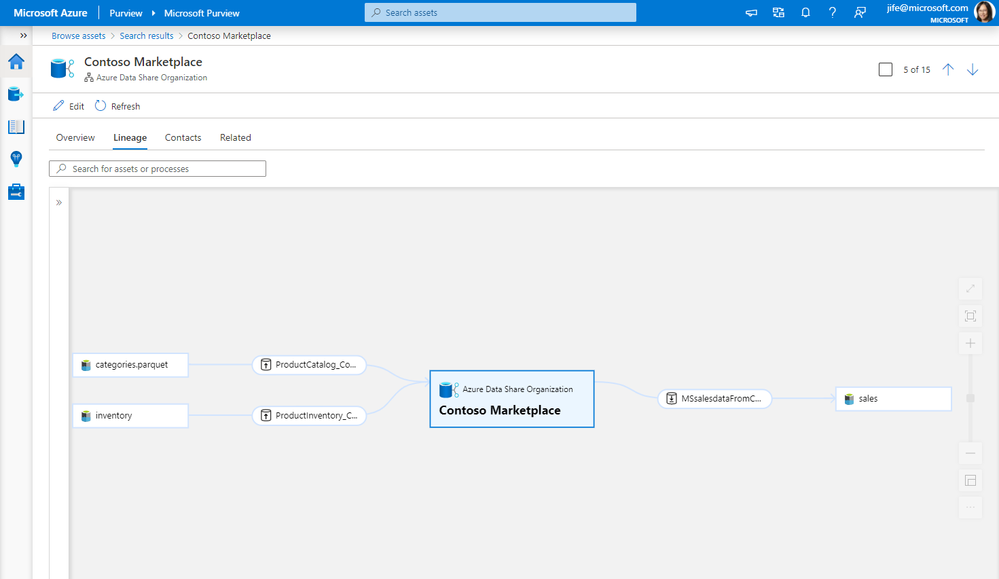Go to next asset with down arrow
The image size is (999, 579).
click(972, 69)
